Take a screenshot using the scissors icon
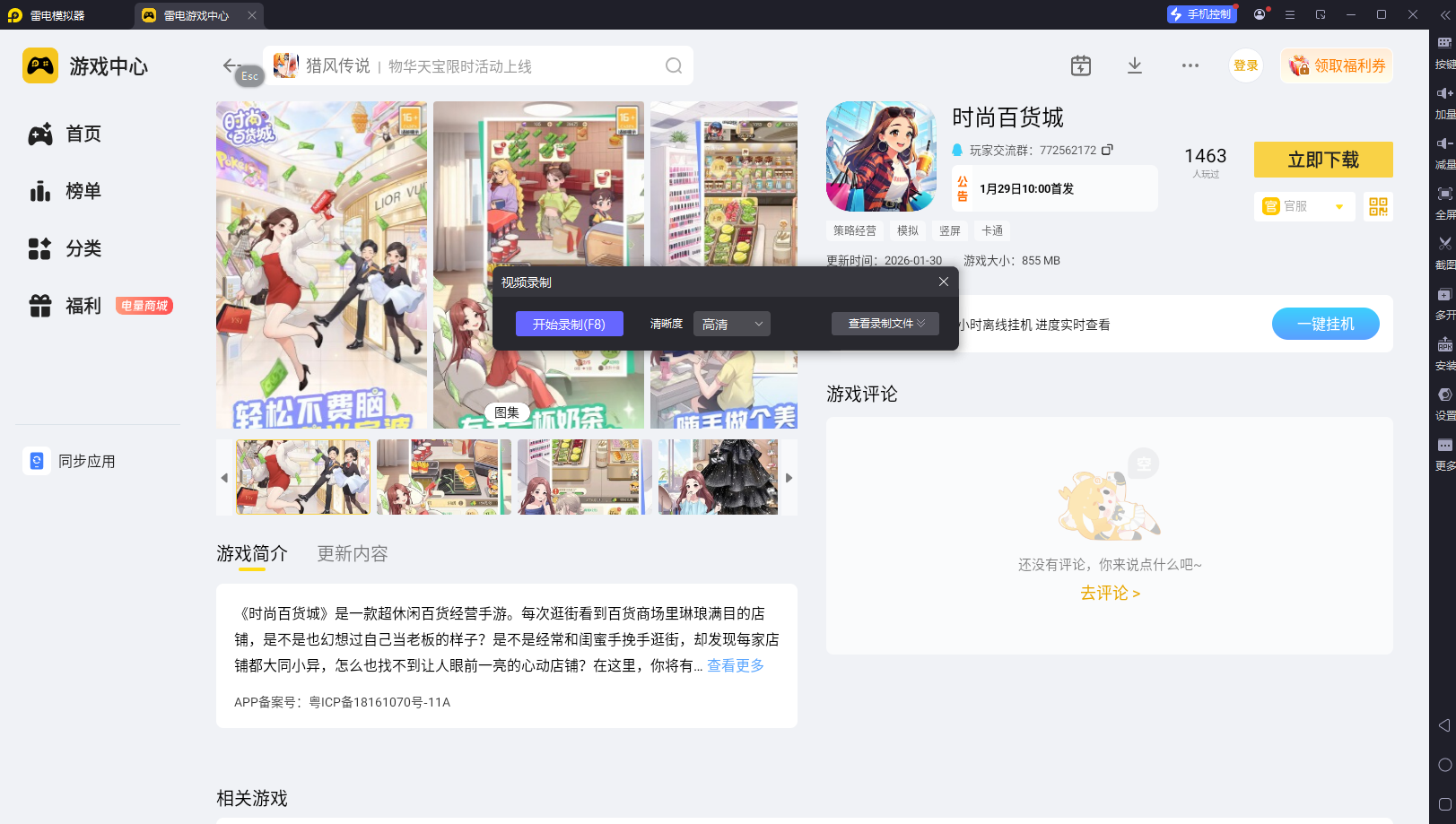Screen dimensions: 1456x824 pos(1444,242)
